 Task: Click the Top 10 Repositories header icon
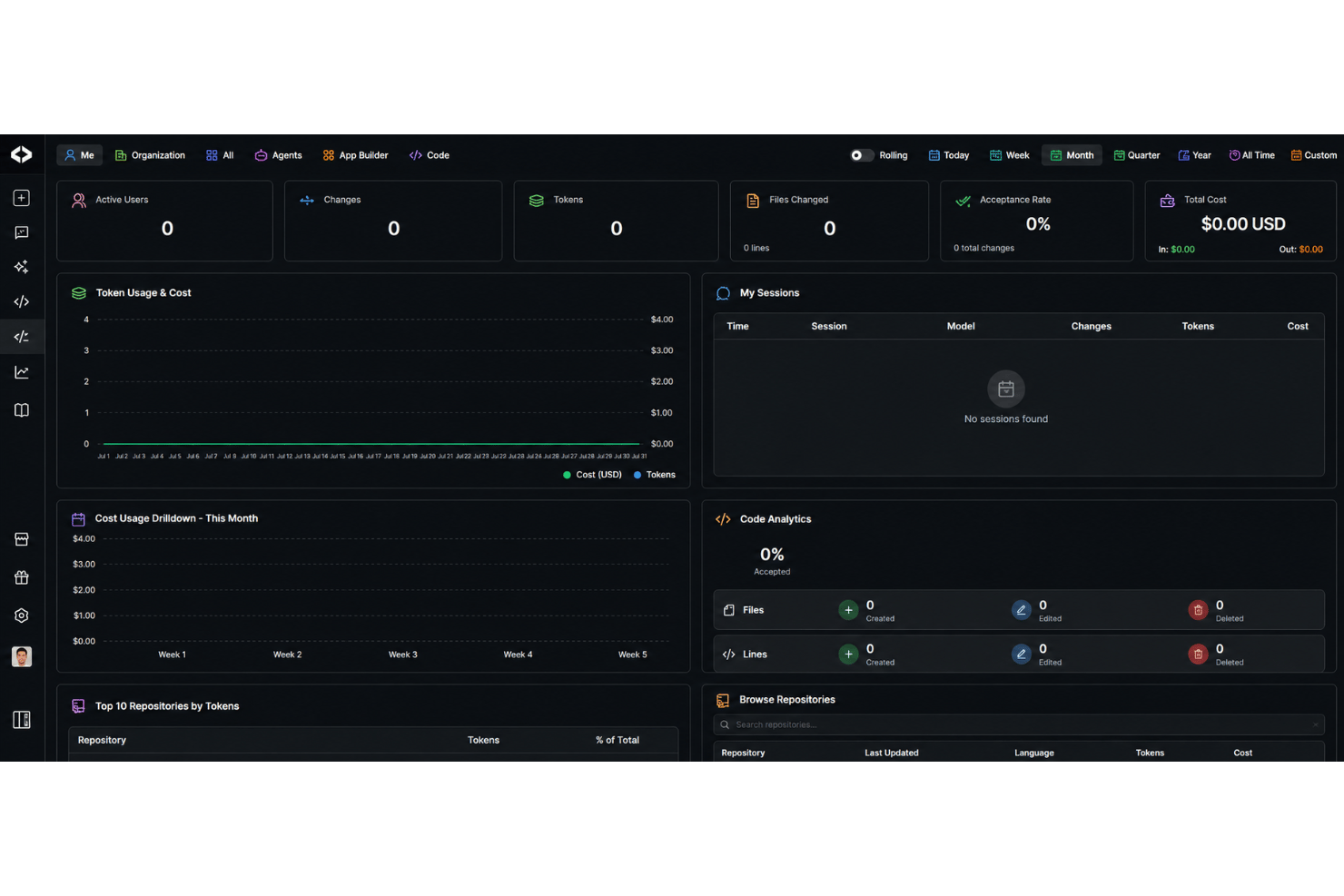click(x=78, y=706)
